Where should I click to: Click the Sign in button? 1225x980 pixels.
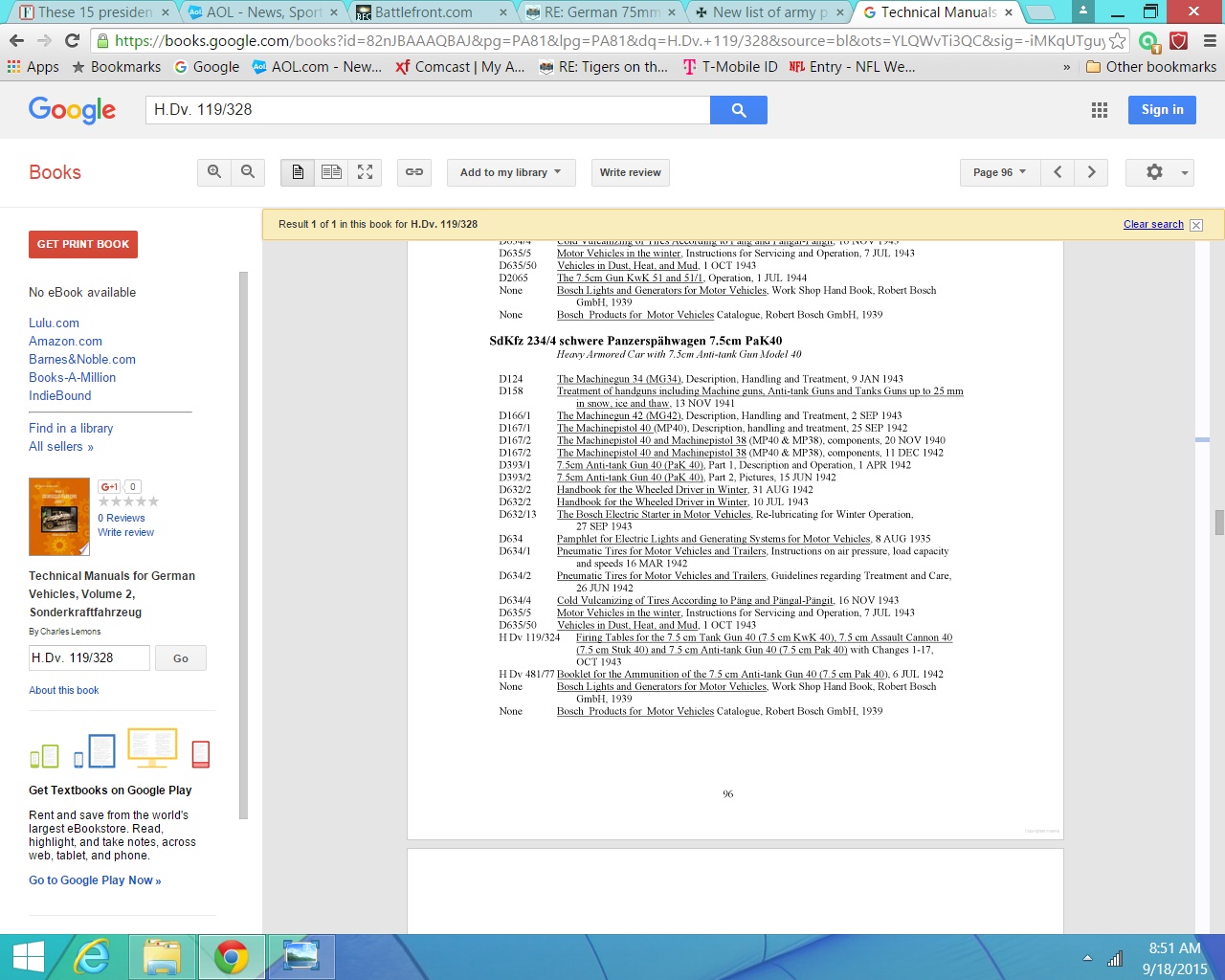click(1162, 110)
